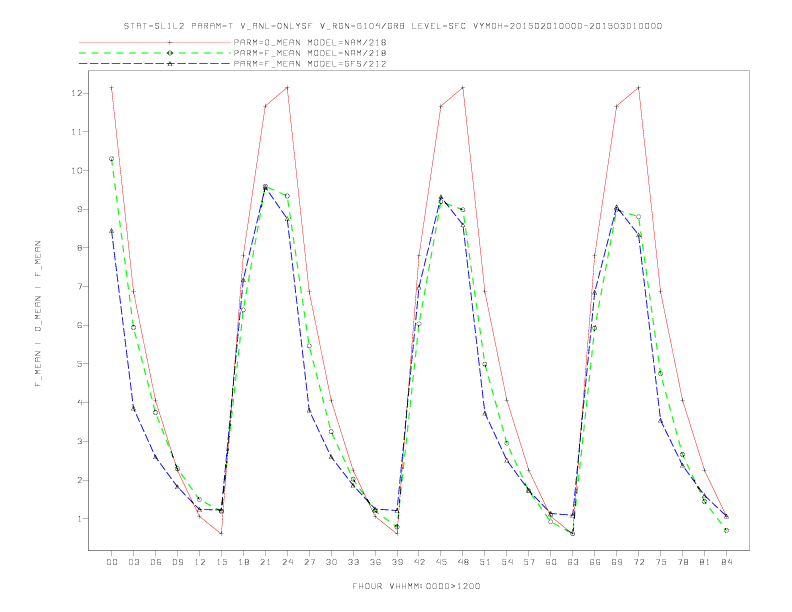Click y-axis tick label 1
The width and height of the screenshot is (792, 612).
point(79,519)
